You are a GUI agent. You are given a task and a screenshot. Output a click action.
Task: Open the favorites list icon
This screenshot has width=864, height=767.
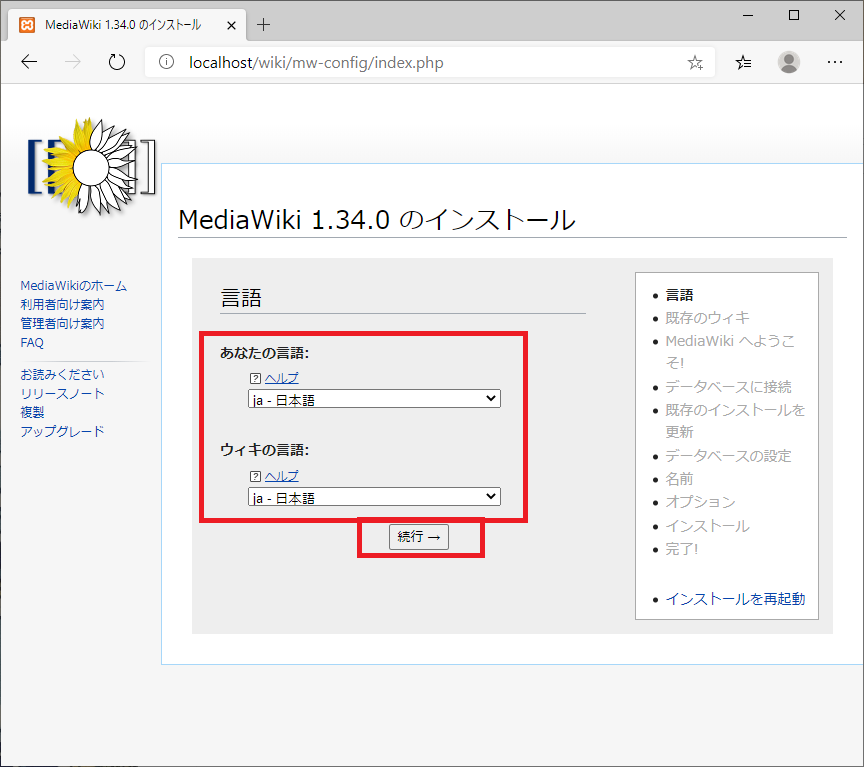coord(743,63)
